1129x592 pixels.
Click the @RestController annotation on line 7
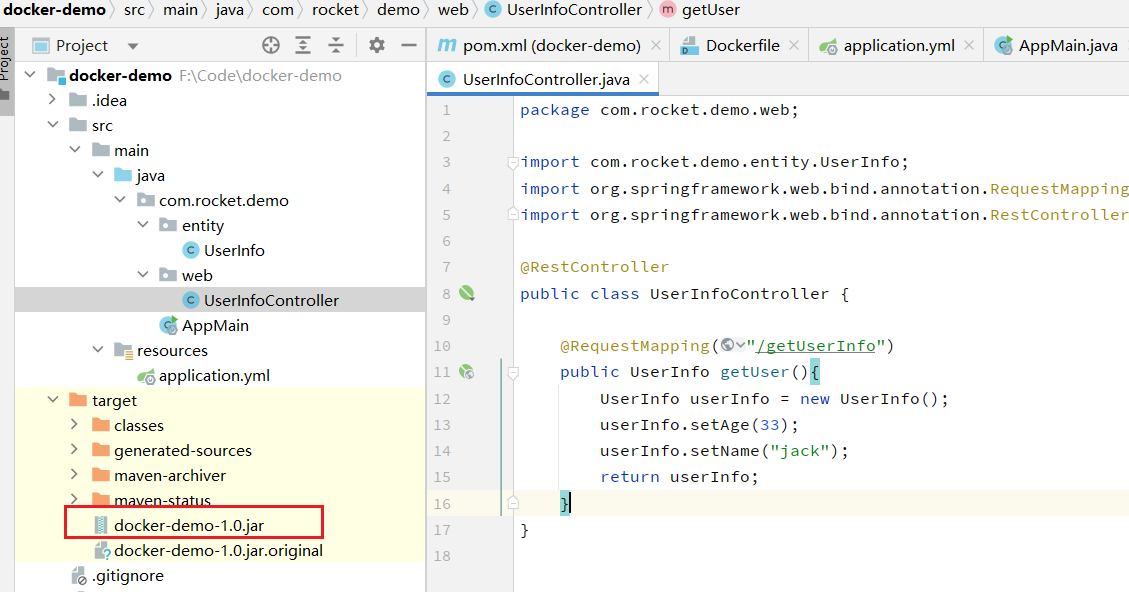point(594,267)
